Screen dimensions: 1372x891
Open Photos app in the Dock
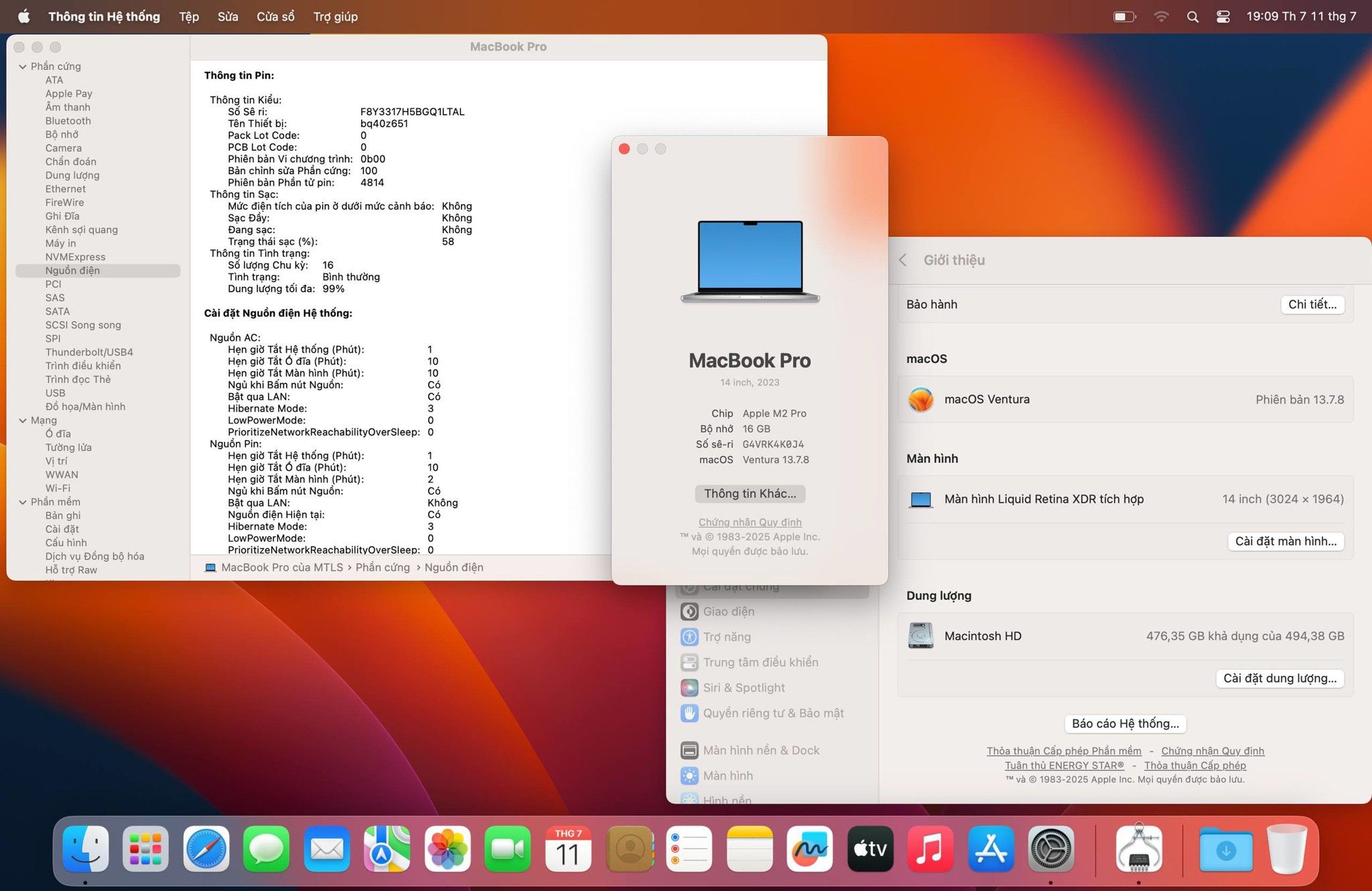click(448, 849)
